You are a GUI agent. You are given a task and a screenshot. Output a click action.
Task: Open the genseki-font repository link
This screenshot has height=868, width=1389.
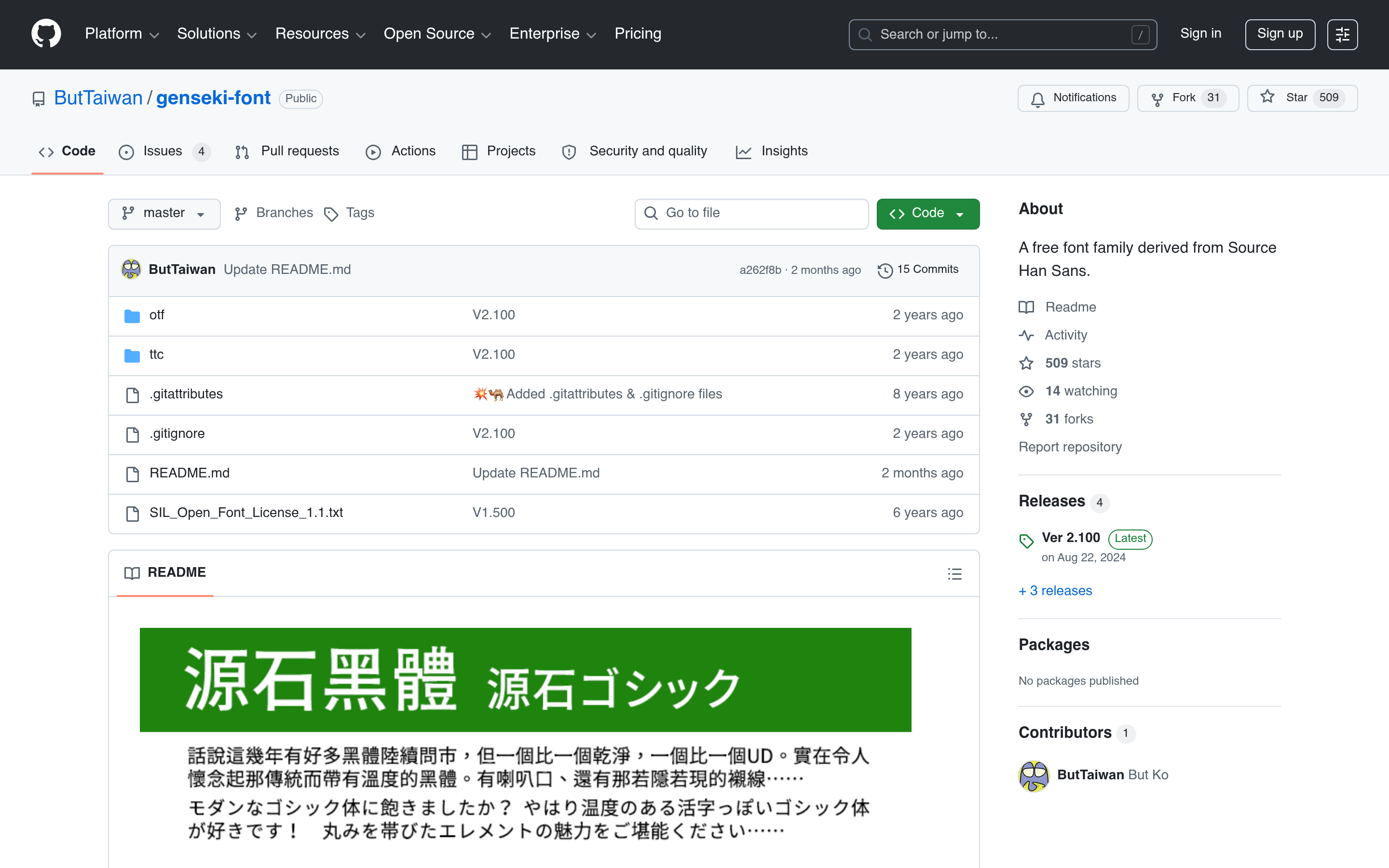click(x=213, y=98)
